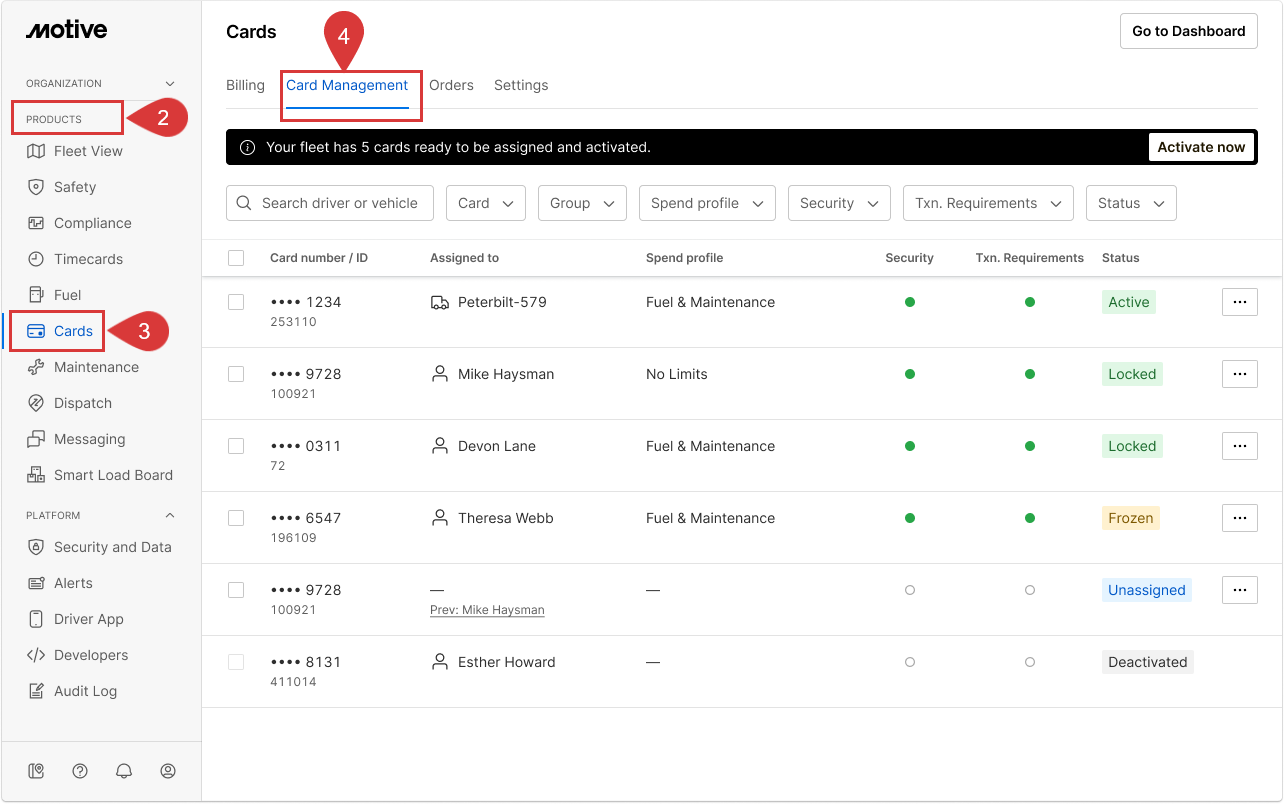This screenshot has height=804, width=1284.
Task: Switch to the Orders tab
Action: pos(451,85)
